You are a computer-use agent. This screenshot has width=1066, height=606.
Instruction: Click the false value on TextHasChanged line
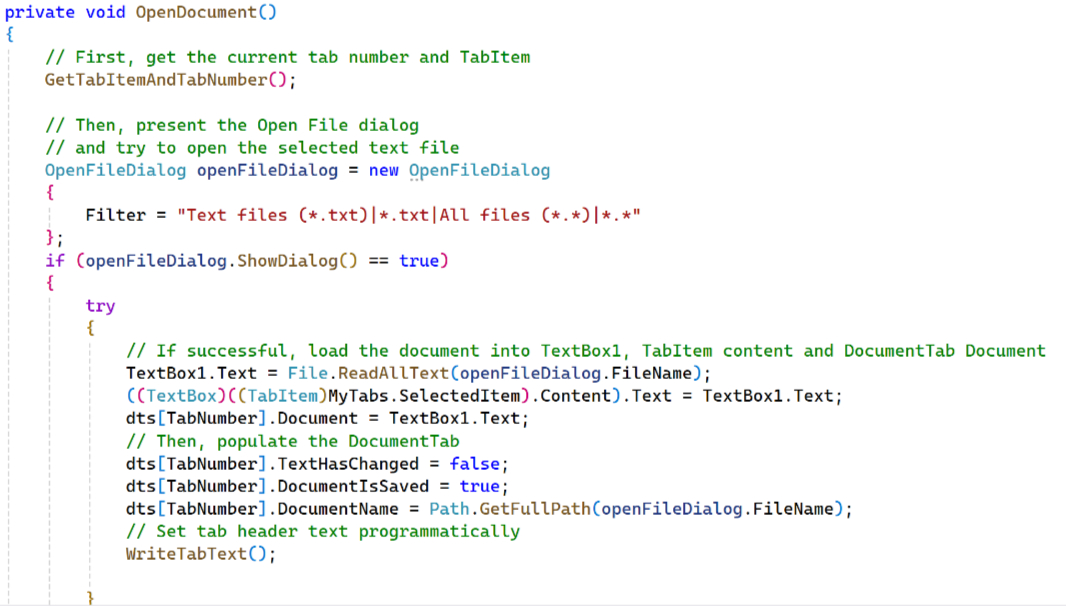coord(475,464)
